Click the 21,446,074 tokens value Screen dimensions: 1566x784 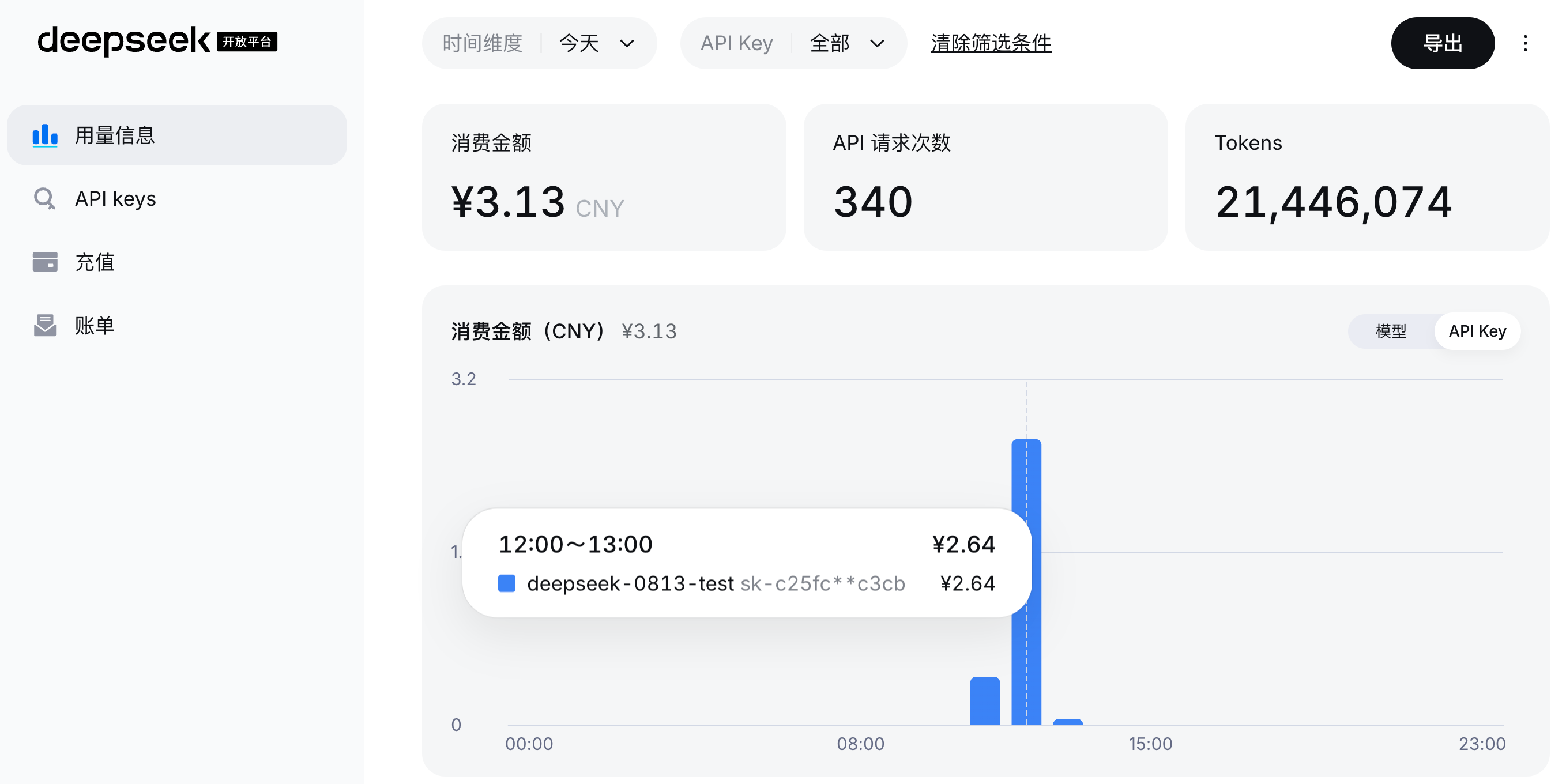[1334, 202]
